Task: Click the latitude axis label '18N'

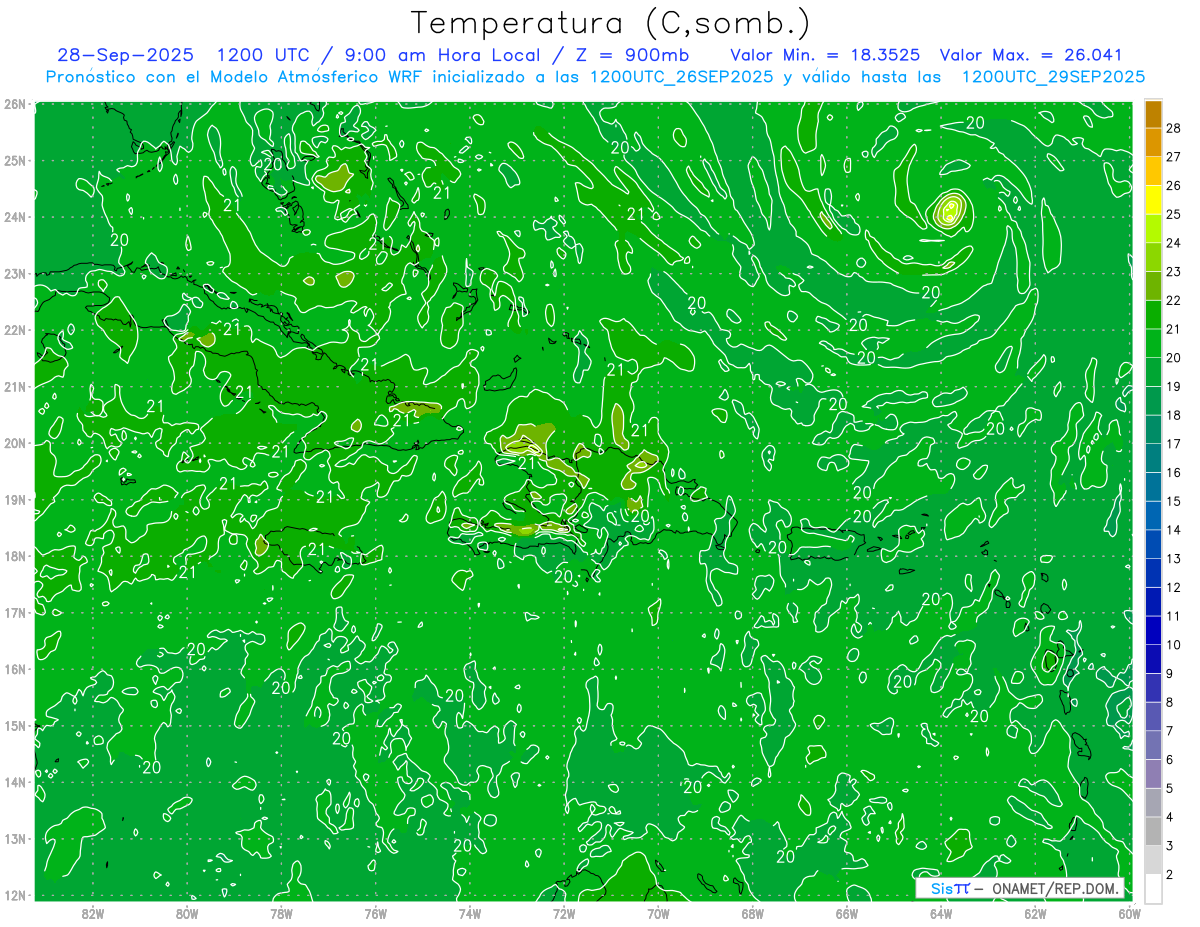Action: [x=15, y=556]
